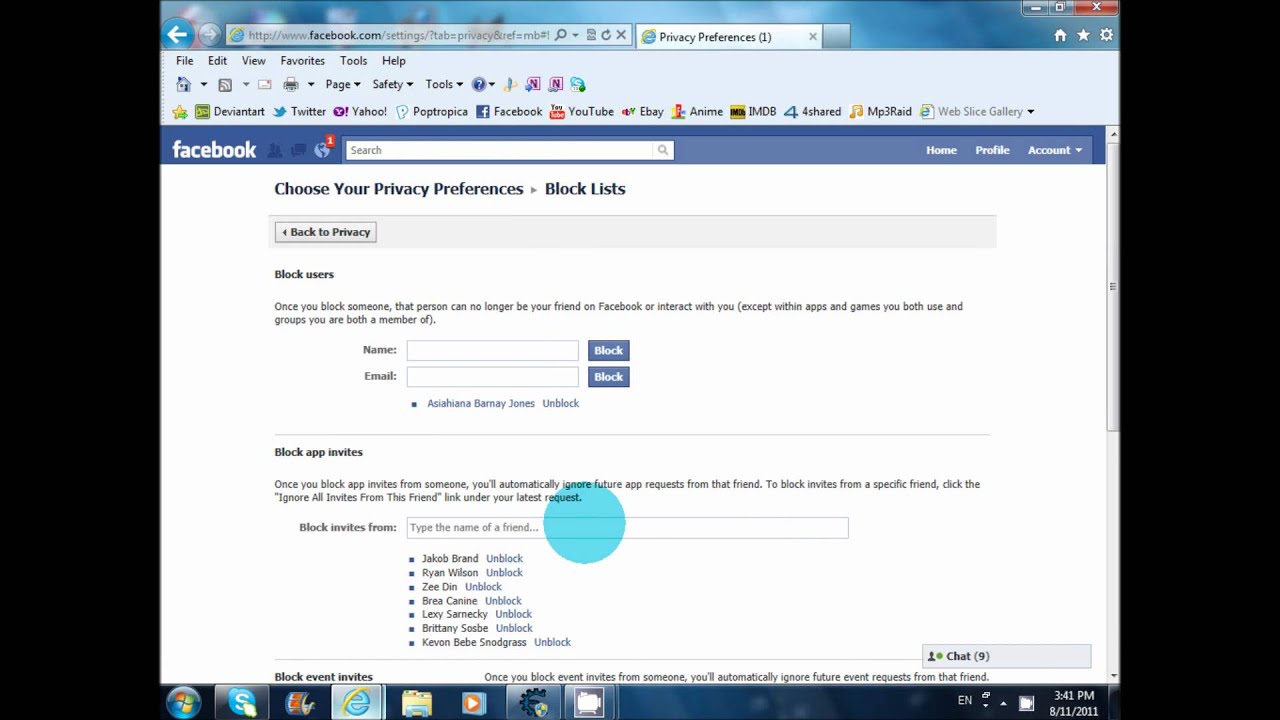This screenshot has height=720, width=1280.
Task: Open the Deviantart favorites bar link
Action: coord(230,111)
